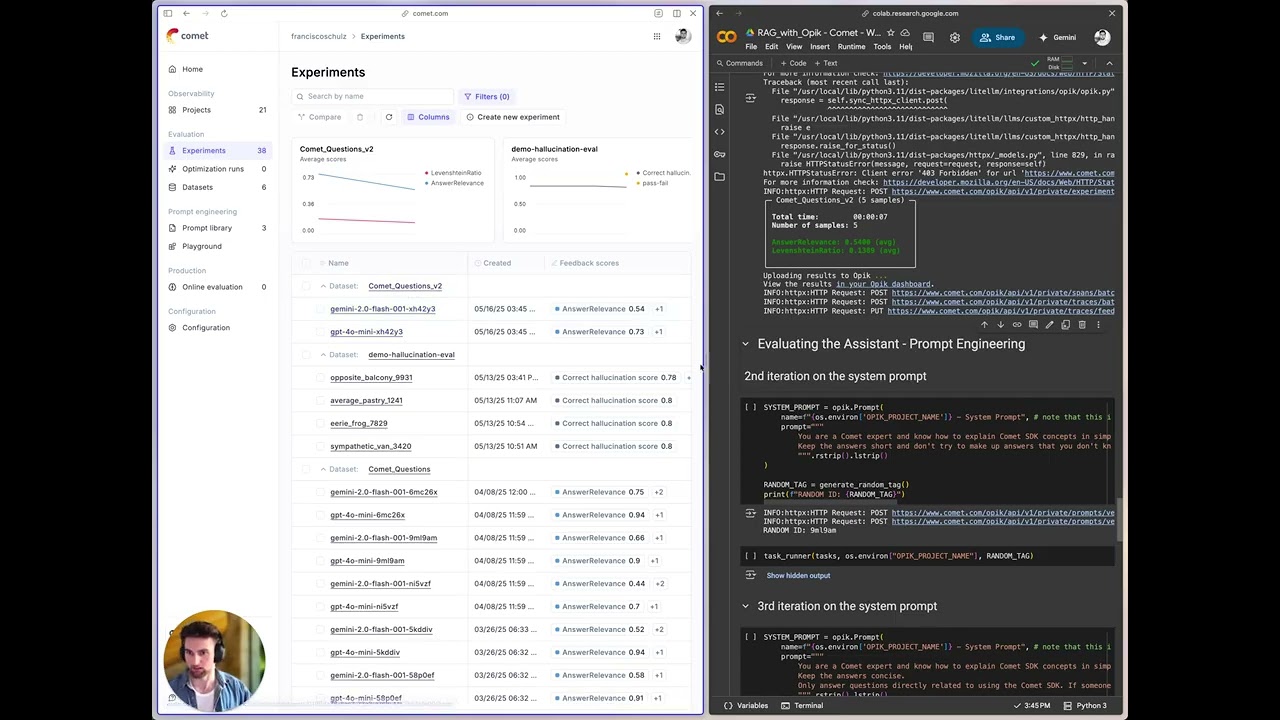
Task: Delete selected Colab cell trash icon
Action: coord(1082,325)
